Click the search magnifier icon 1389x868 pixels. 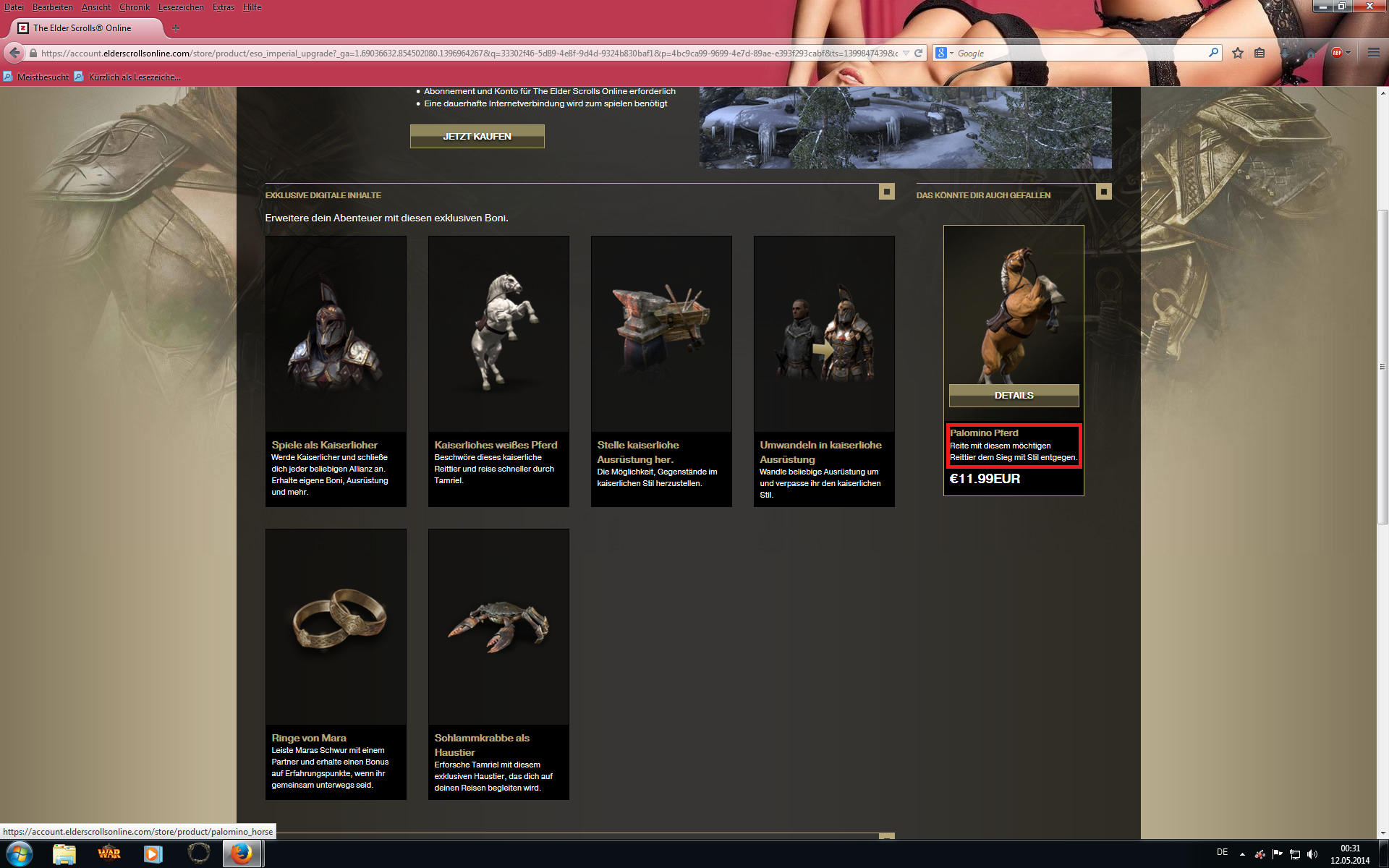tap(1213, 53)
